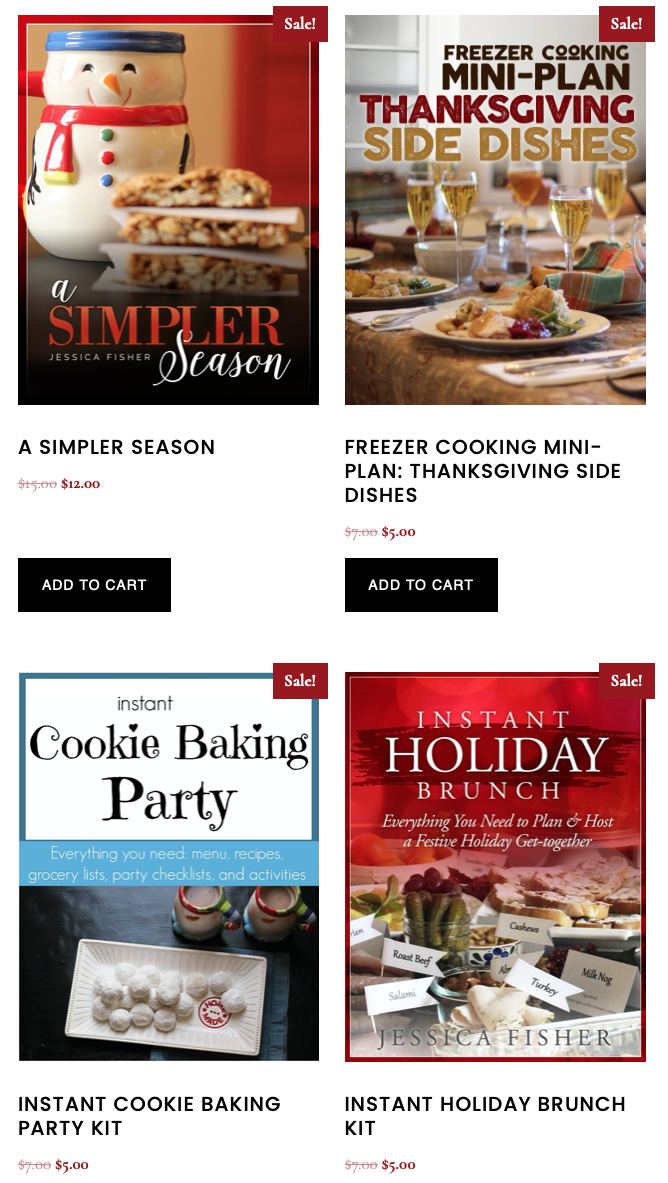Click $5.00 price under Thanksgiving Side Dishes
The width and height of the screenshot is (668, 1183).
tap(399, 532)
